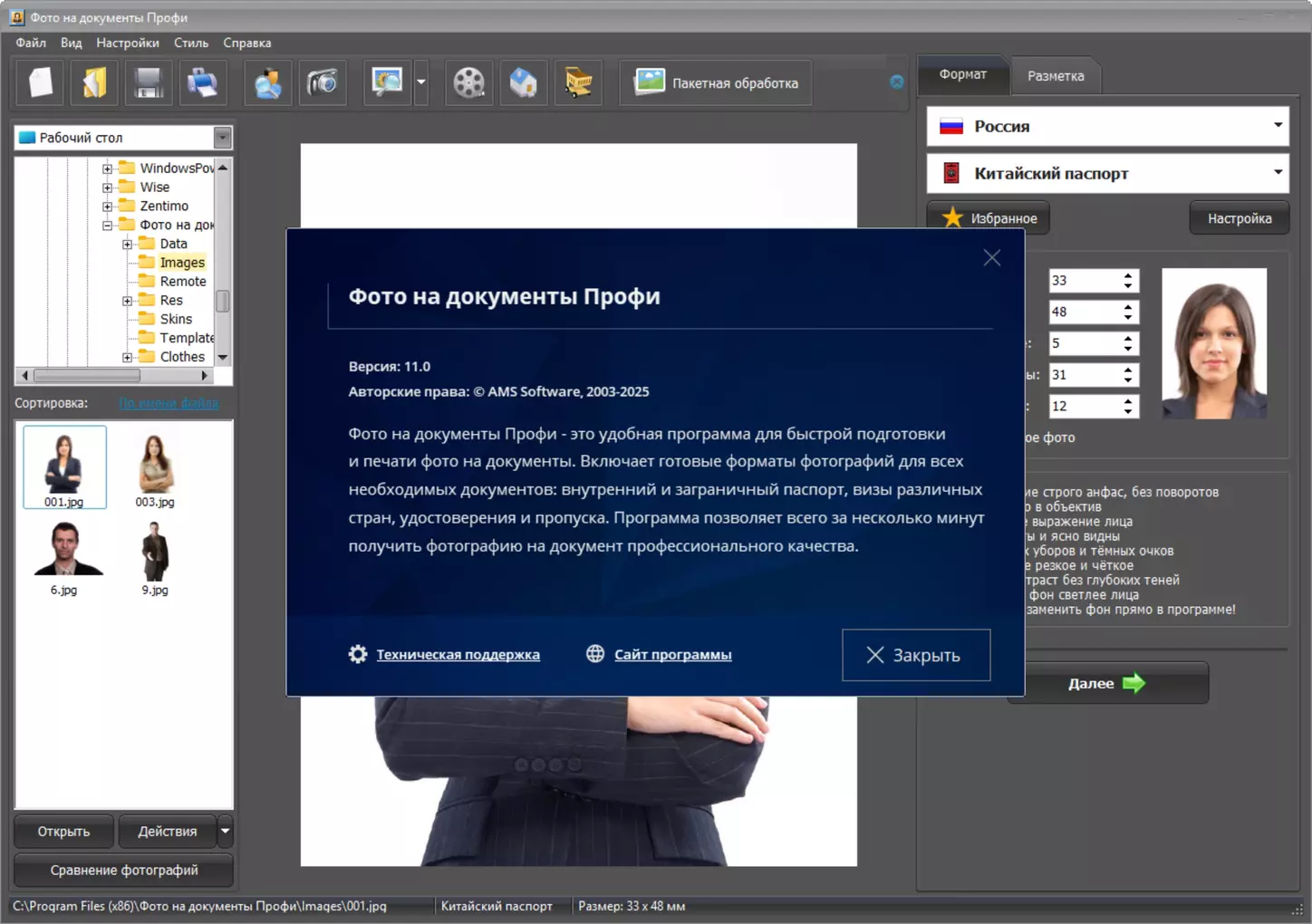Expand the WindowsPow folder node

(107, 168)
